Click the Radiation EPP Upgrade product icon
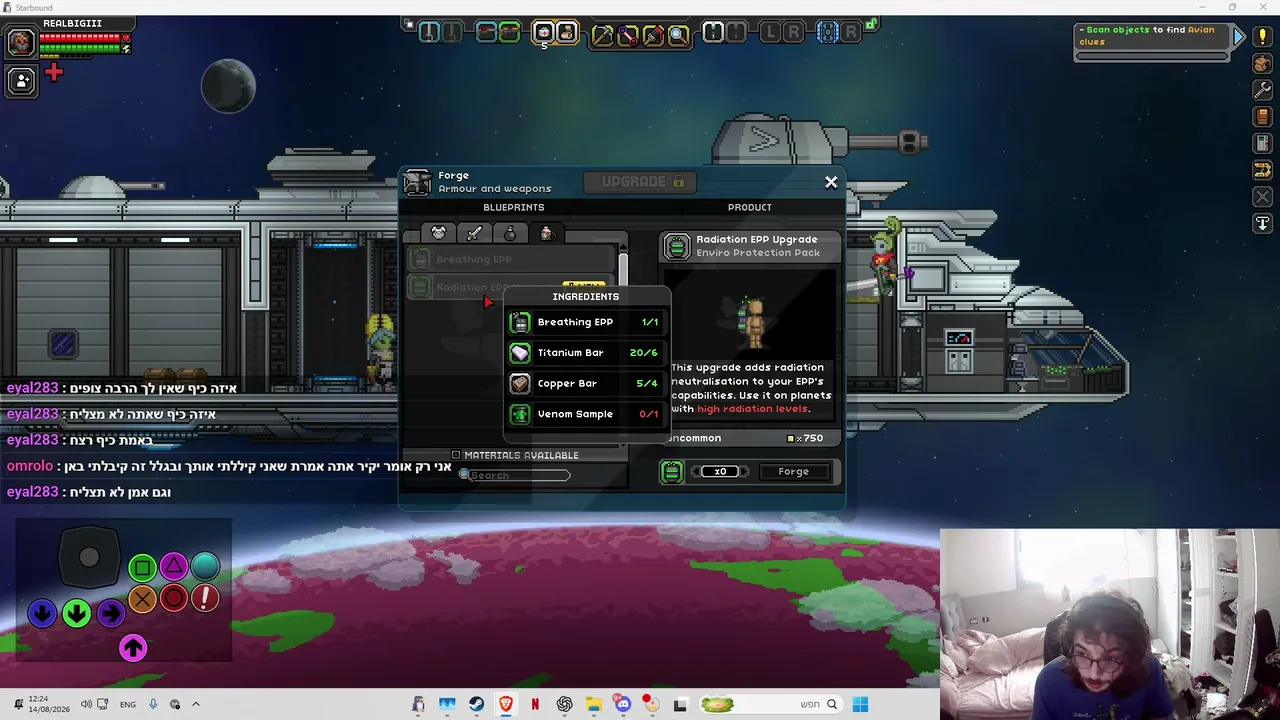 [677, 246]
